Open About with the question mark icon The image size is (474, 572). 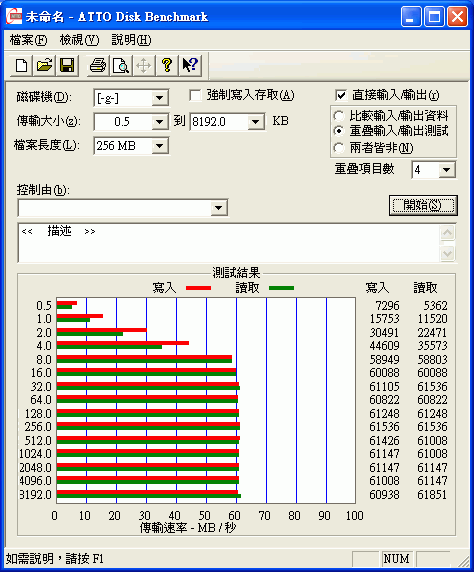[167, 66]
